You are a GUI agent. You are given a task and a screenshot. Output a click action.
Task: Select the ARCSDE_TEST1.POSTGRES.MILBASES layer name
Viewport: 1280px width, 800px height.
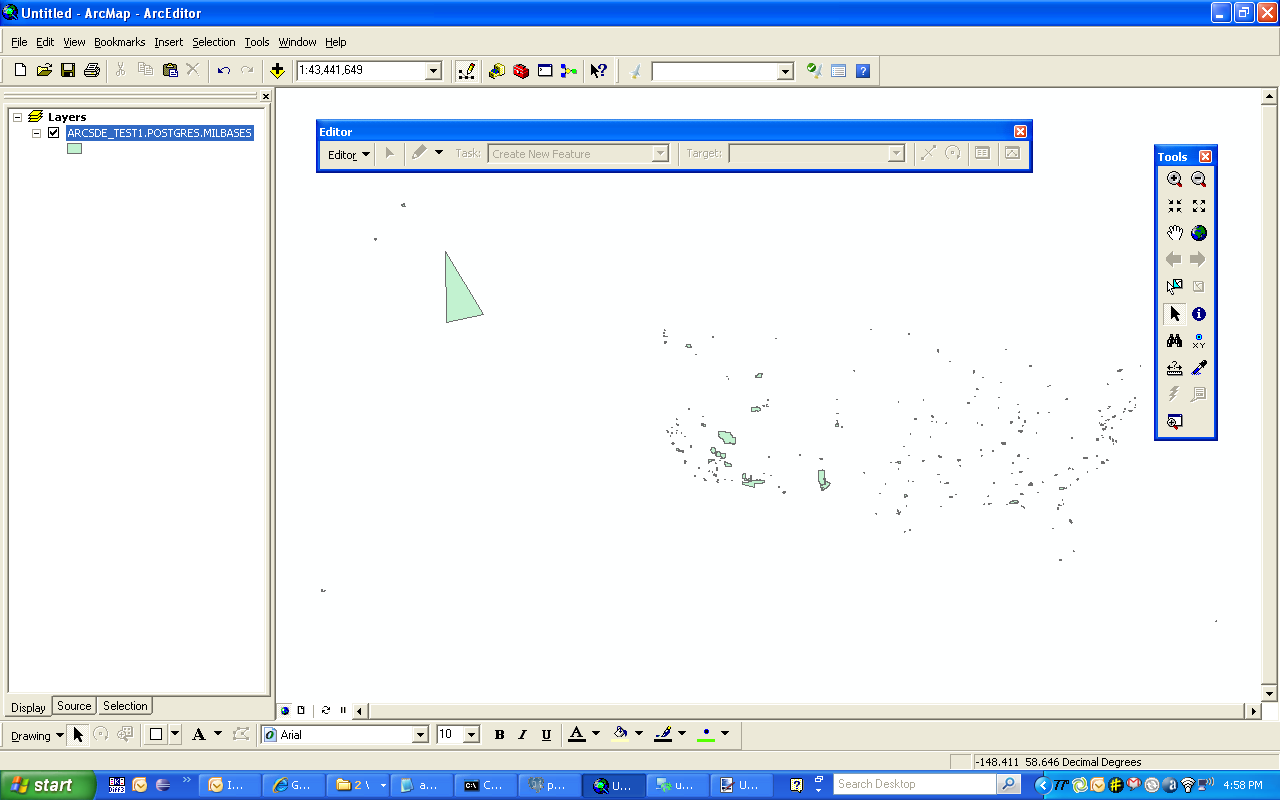159,132
